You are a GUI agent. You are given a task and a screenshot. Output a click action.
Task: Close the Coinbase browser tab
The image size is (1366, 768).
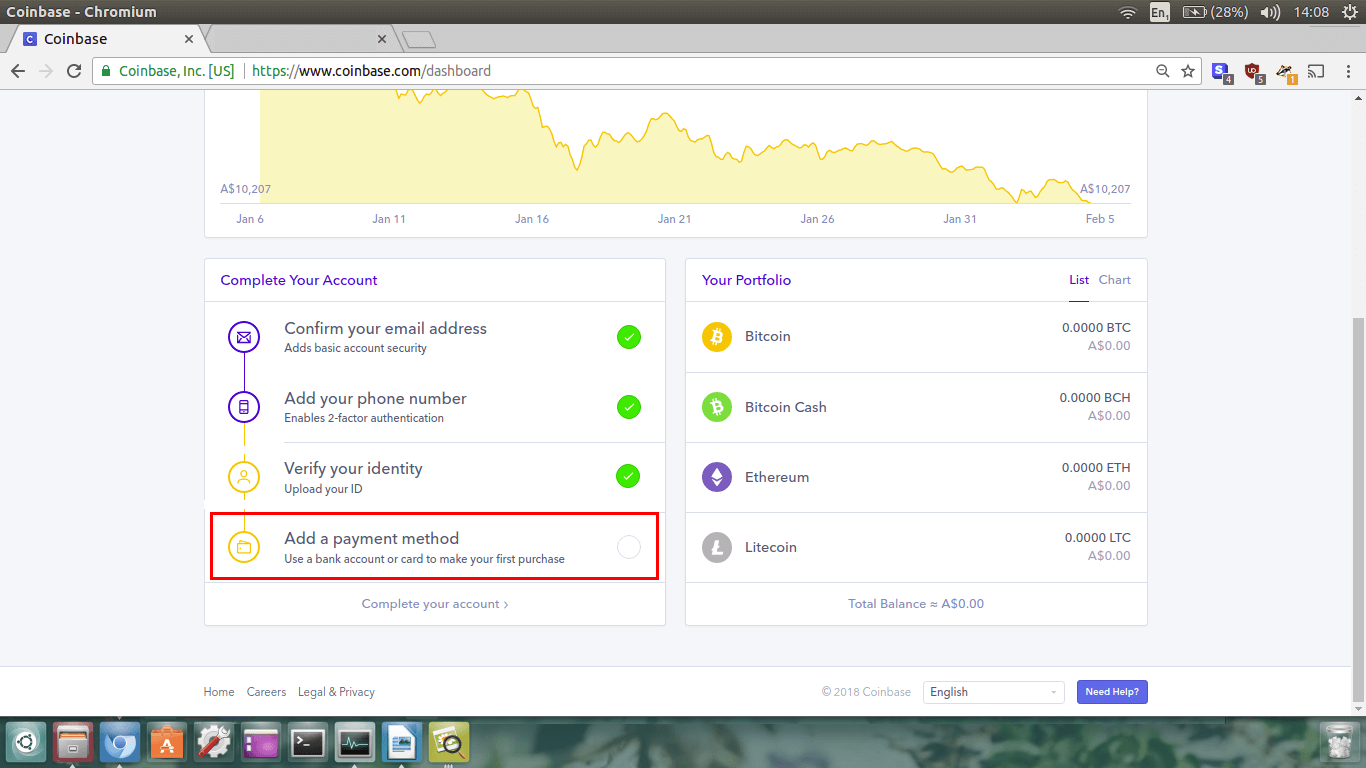(187, 39)
